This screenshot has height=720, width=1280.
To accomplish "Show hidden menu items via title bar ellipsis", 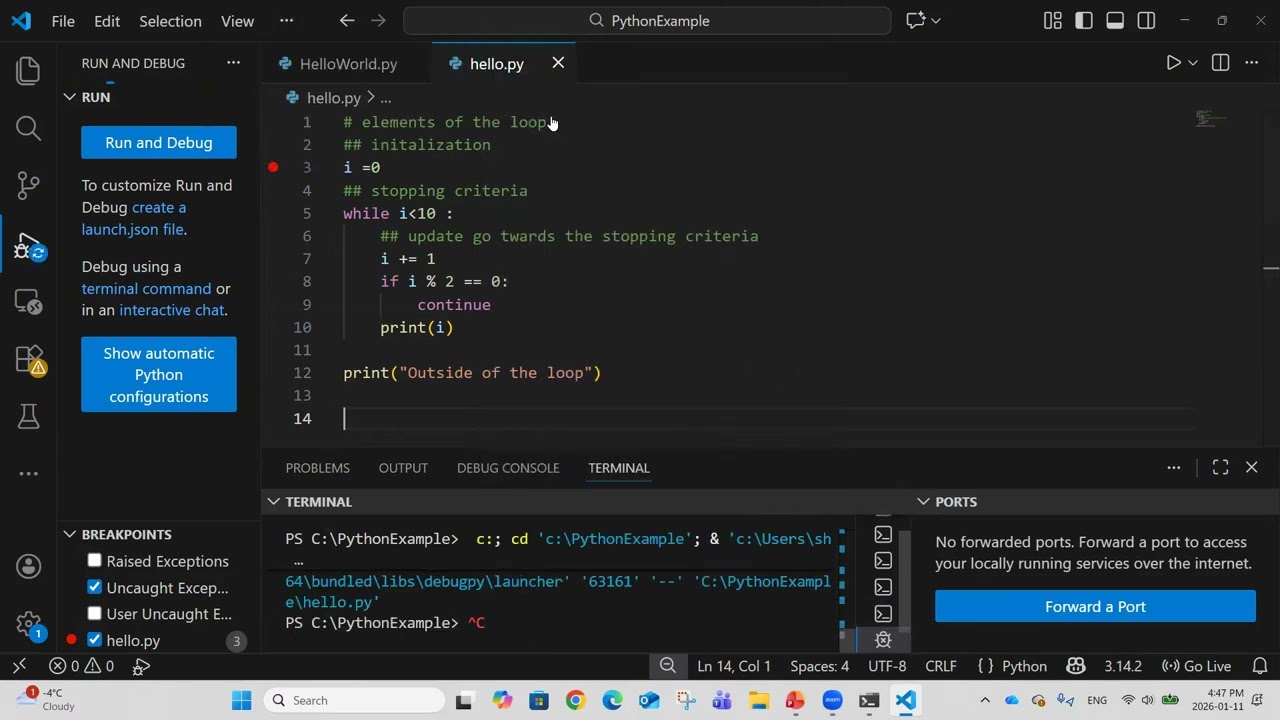I will (x=287, y=20).
